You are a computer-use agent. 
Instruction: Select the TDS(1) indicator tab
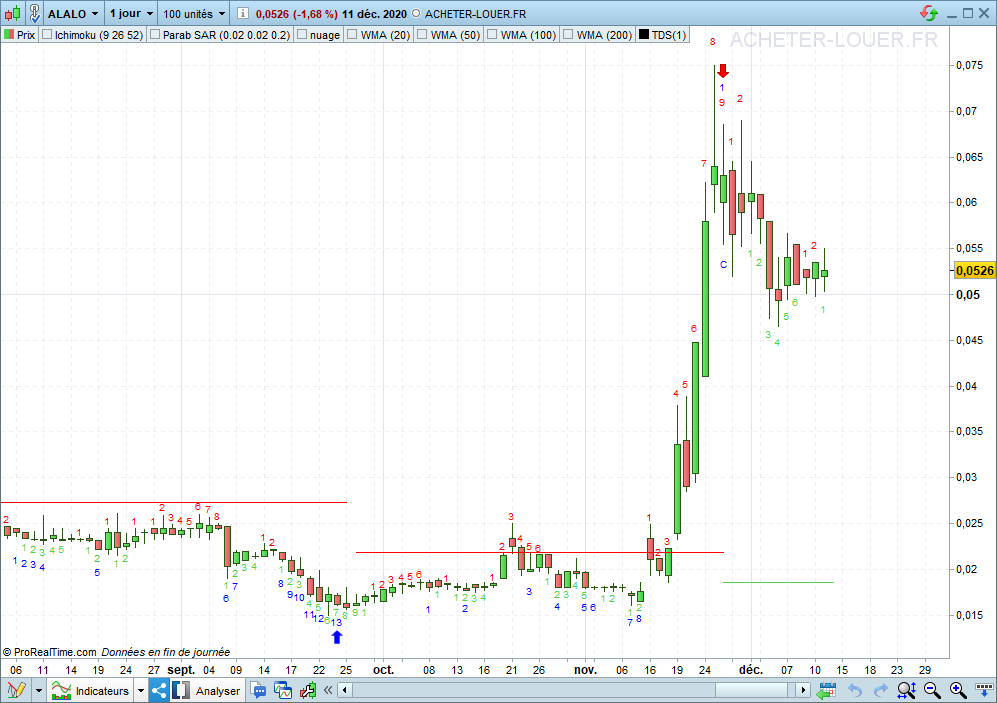pyautogui.click(x=663, y=35)
